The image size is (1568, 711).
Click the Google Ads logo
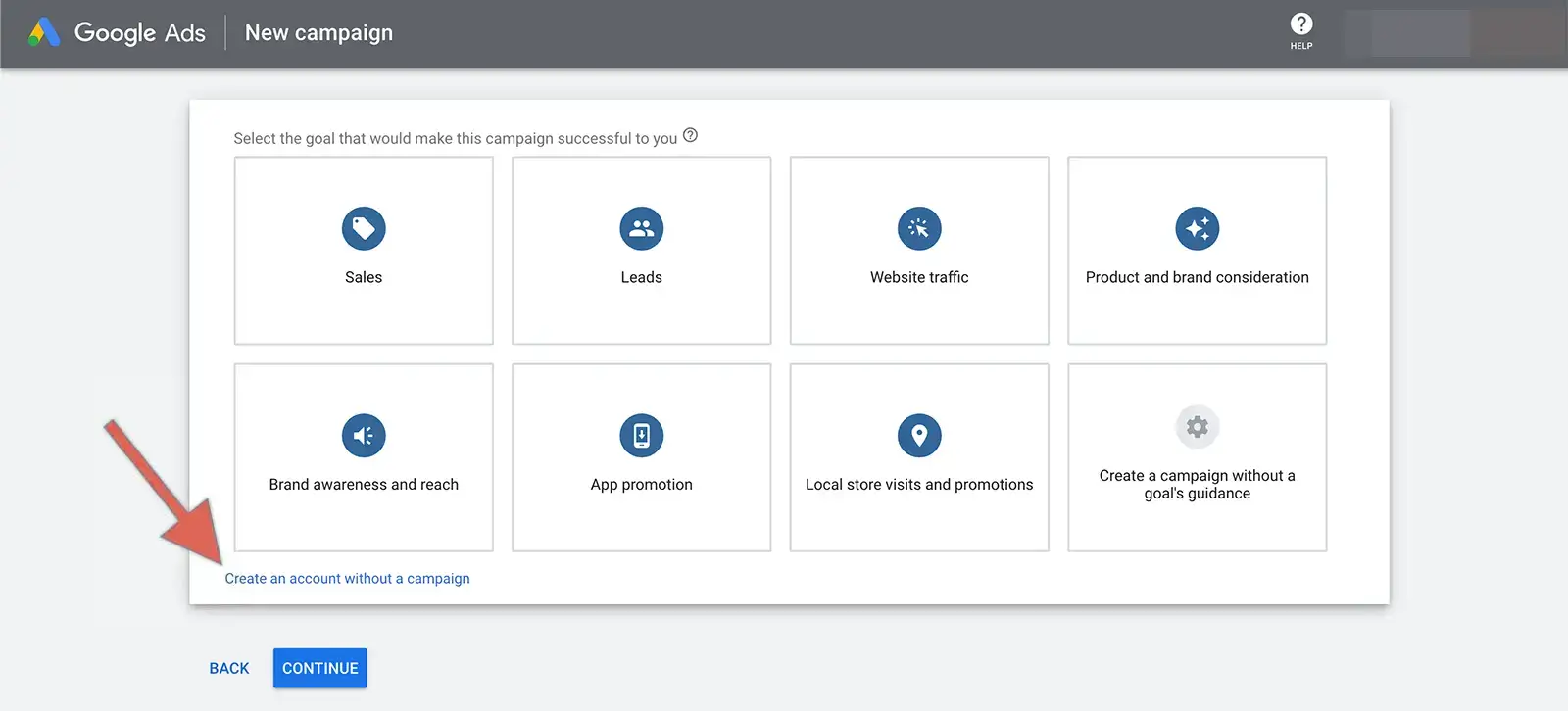(118, 33)
